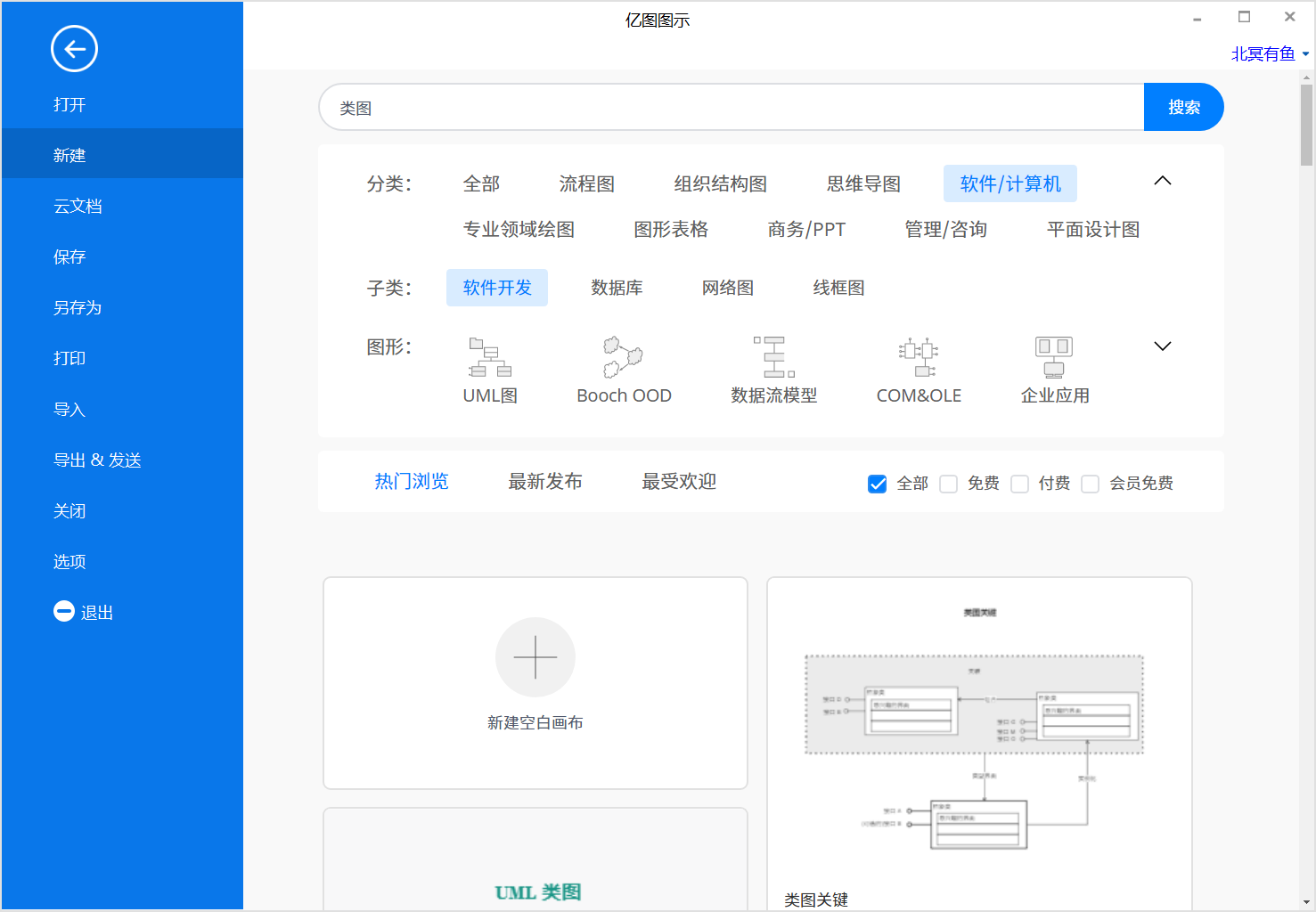The image size is (1316, 912).
Task: Select the 思维导图 category filter
Action: [x=863, y=183]
